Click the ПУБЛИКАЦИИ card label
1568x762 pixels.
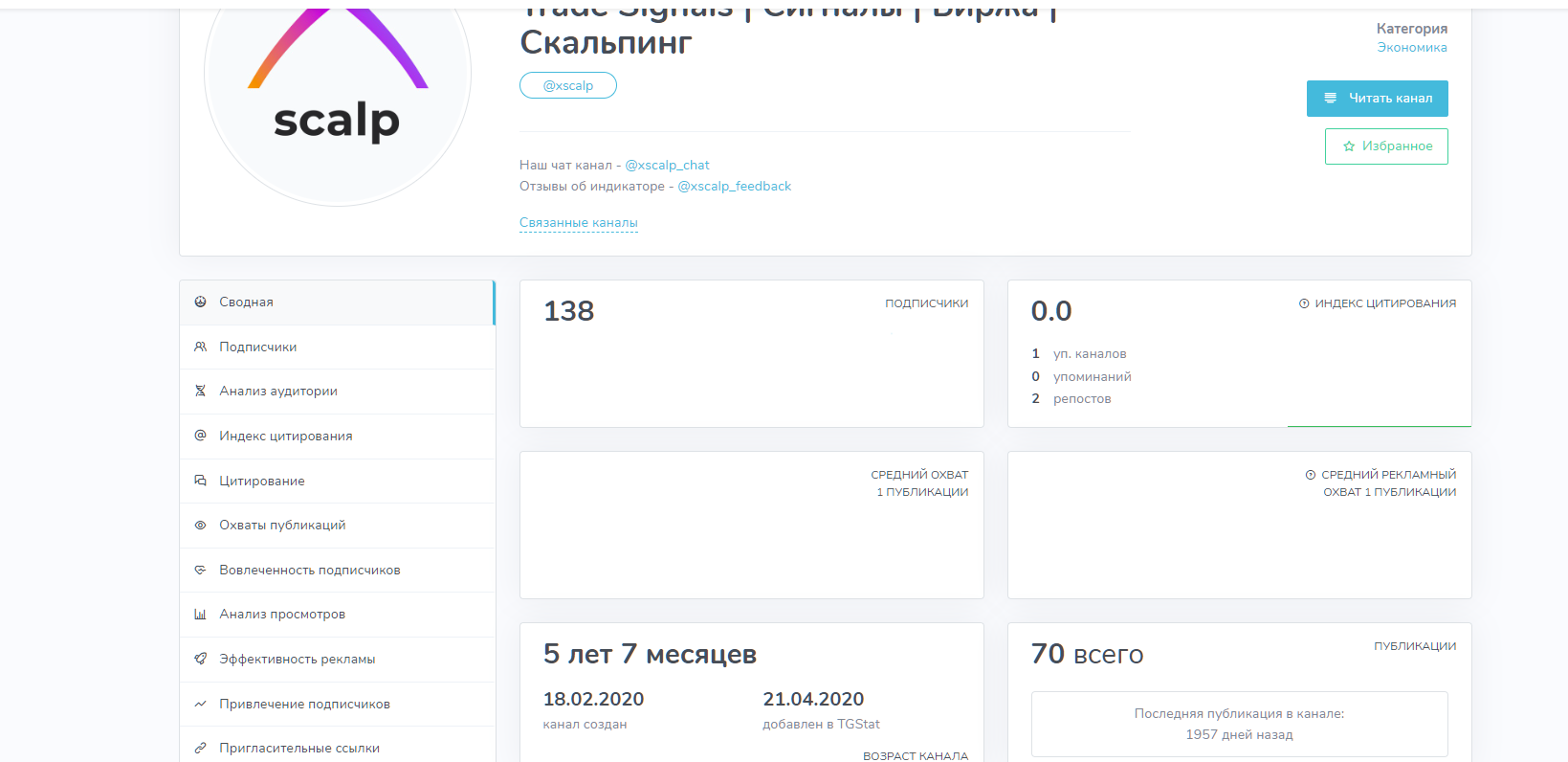tap(1415, 646)
